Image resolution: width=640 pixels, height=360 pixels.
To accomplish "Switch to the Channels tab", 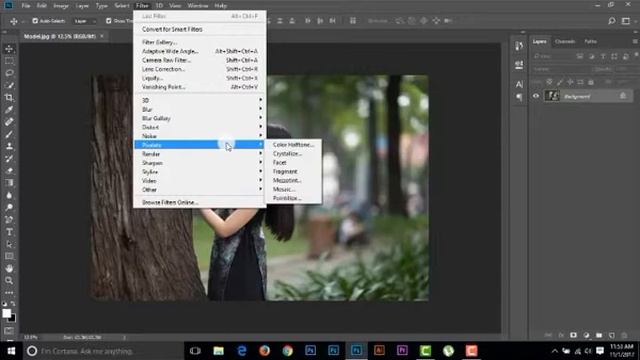I will point(565,41).
